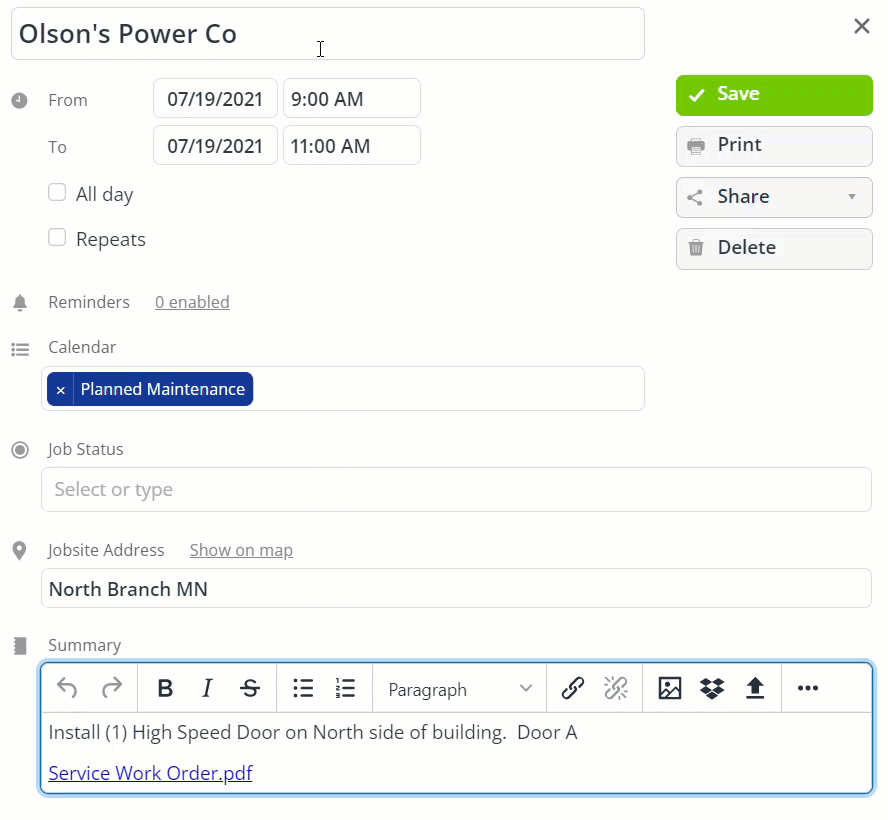Click the Bold formatting icon
The width and height of the screenshot is (888, 820).
[x=166, y=688]
